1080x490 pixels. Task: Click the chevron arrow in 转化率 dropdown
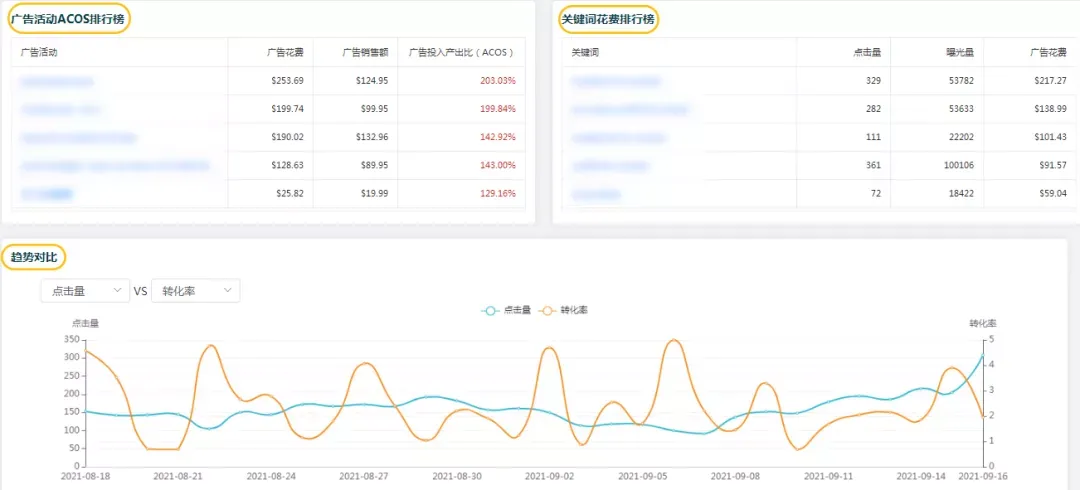pyautogui.click(x=228, y=290)
